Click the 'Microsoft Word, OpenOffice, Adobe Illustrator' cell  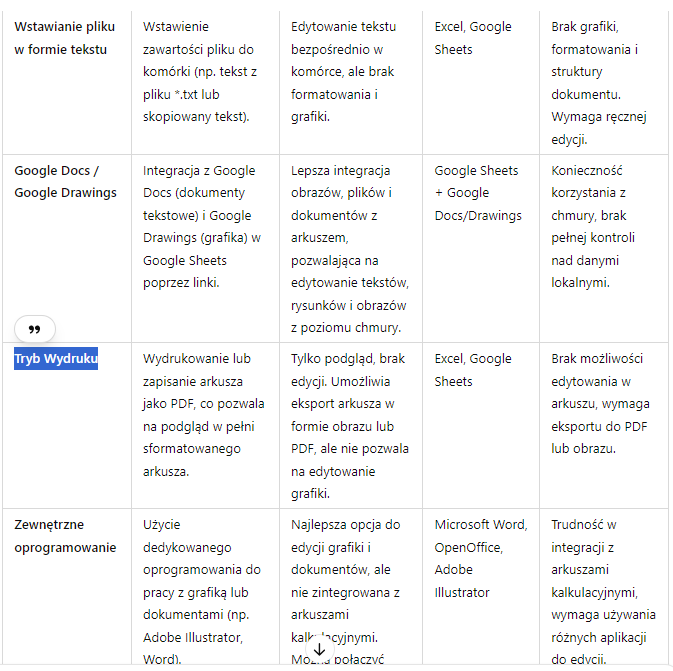click(x=478, y=558)
